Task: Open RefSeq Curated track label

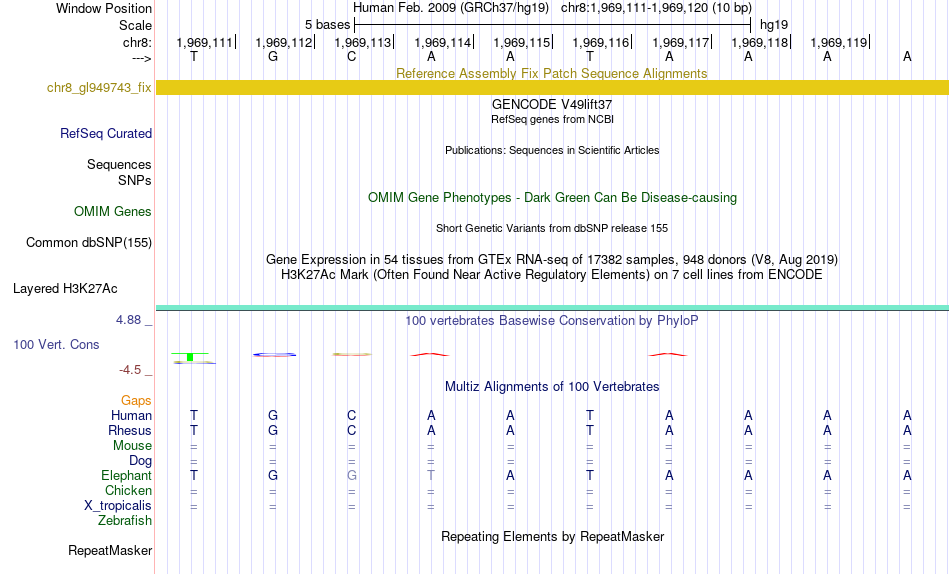Action: [106, 133]
